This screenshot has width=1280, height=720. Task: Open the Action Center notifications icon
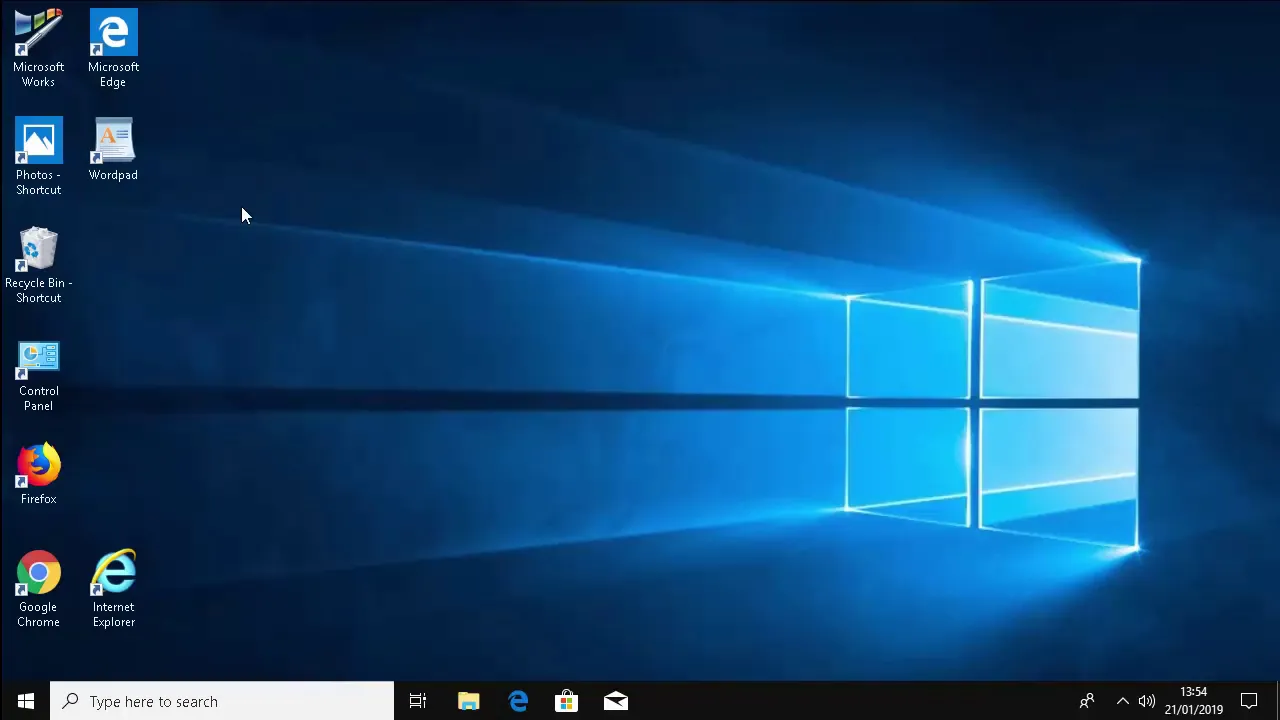point(1249,701)
